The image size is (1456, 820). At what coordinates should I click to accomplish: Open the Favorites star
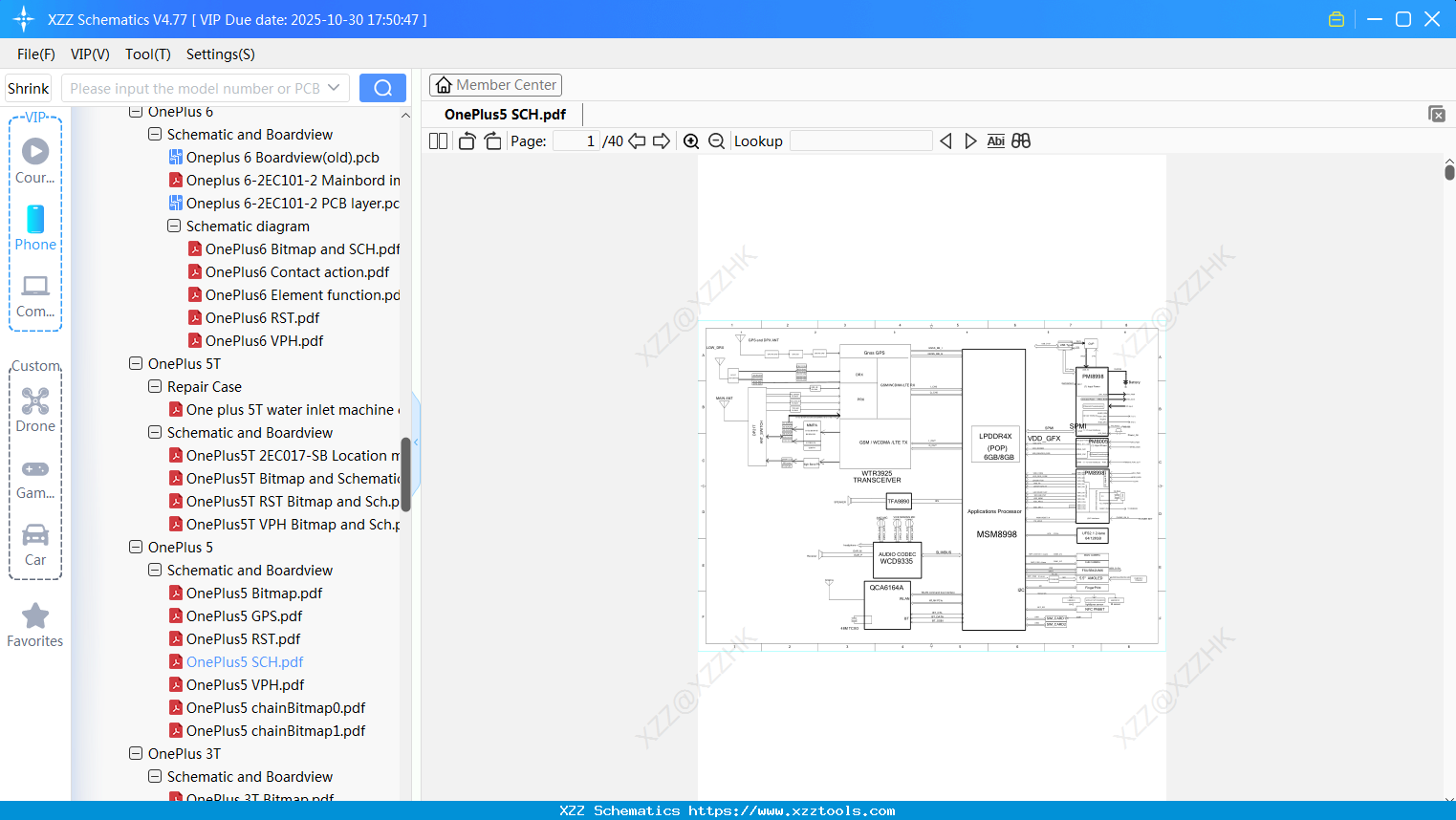coord(35,625)
